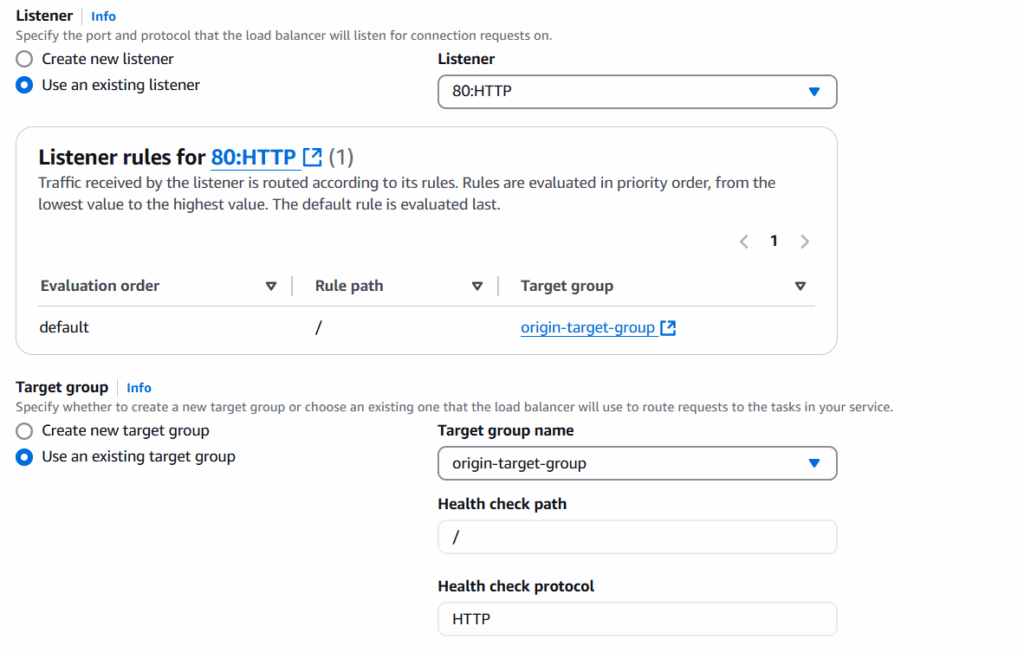Click the Health check protocol field

tap(637, 619)
